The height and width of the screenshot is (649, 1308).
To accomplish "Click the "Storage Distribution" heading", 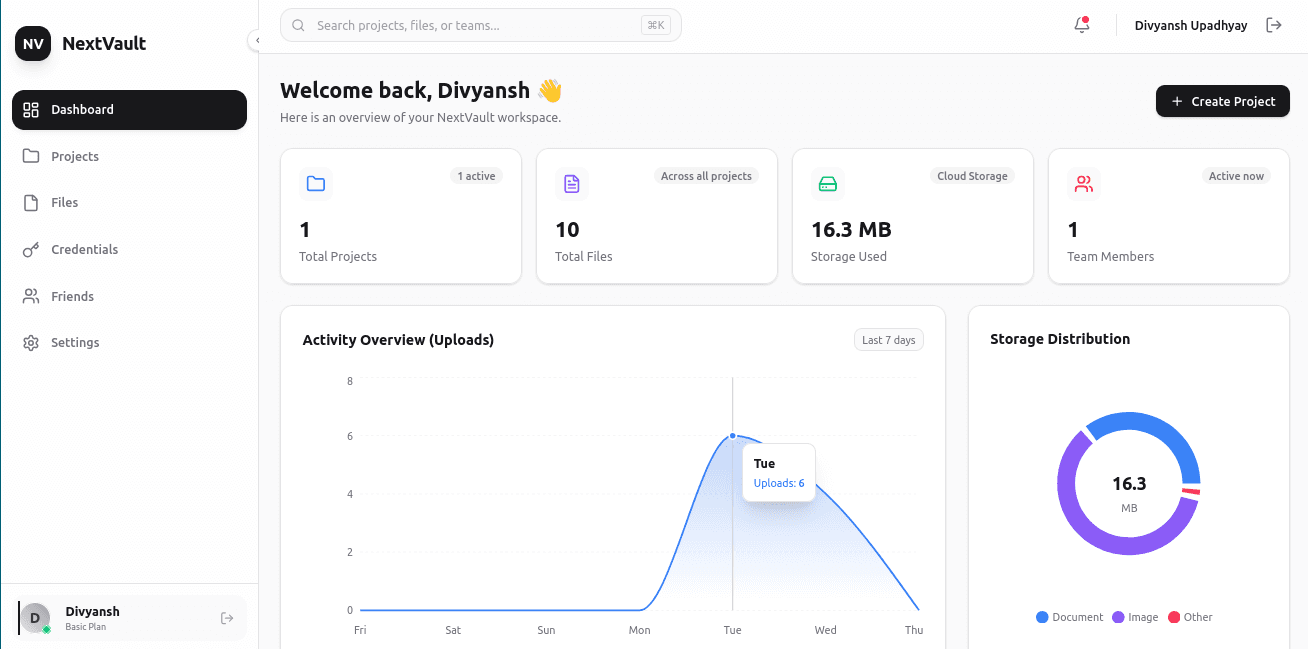I will pyautogui.click(x=1060, y=339).
